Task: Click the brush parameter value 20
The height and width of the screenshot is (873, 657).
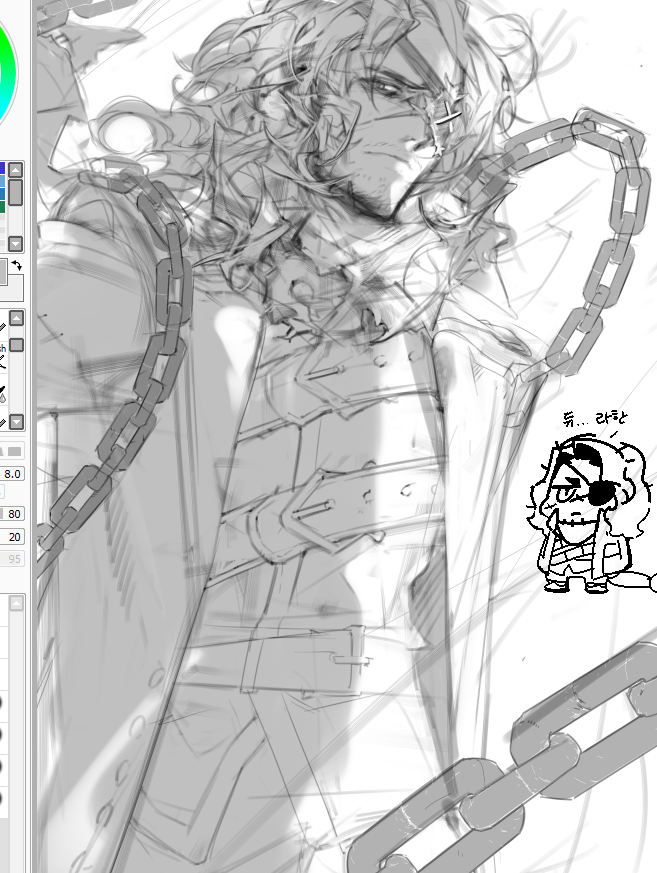Action: click(x=13, y=537)
